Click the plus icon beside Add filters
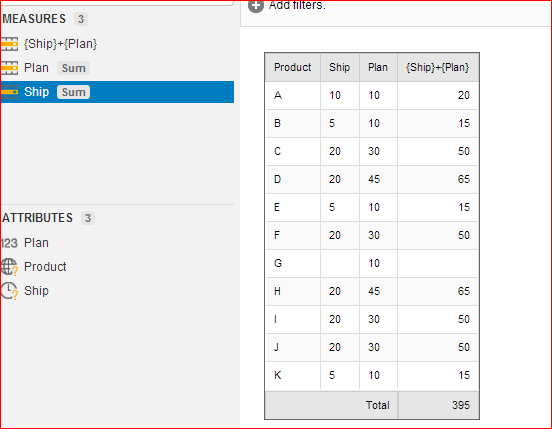 tap(256, 6)
